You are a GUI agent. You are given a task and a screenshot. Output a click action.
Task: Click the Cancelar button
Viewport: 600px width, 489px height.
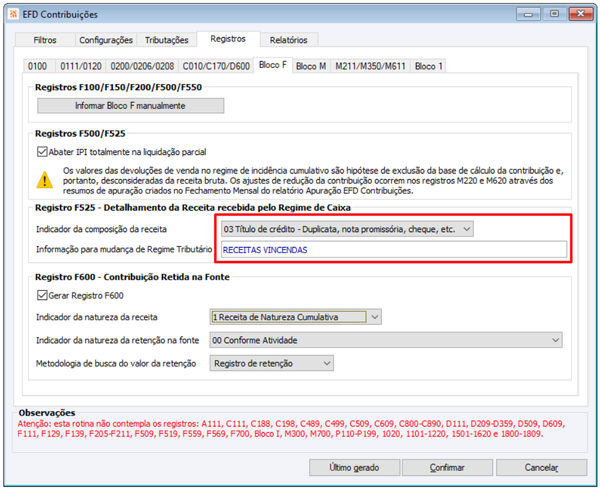(541, 468)
